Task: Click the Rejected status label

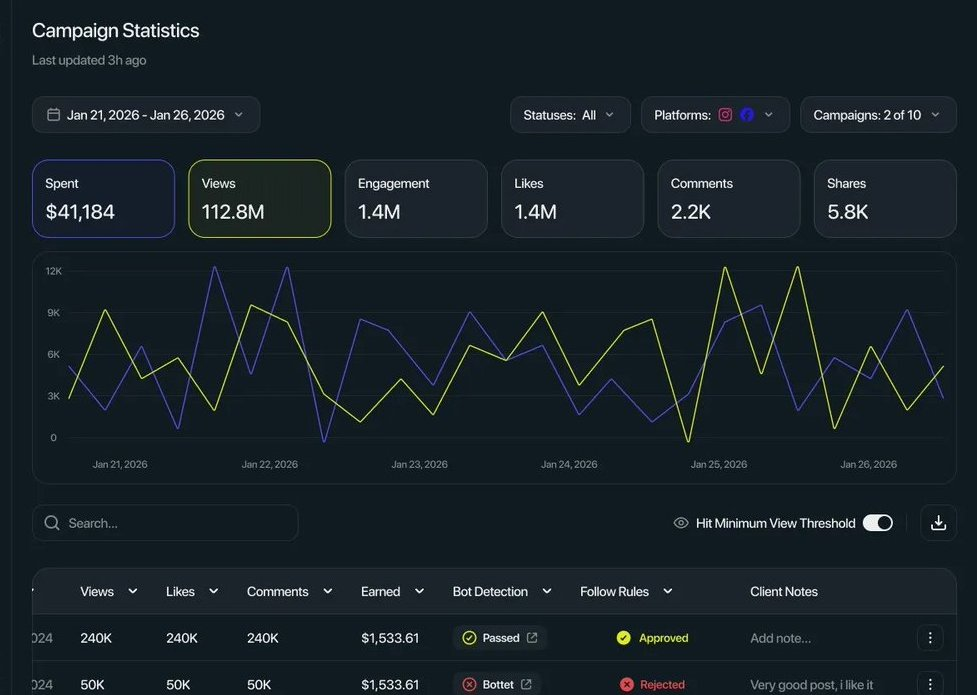Action: pyautogui.click(x=662, y=684)
